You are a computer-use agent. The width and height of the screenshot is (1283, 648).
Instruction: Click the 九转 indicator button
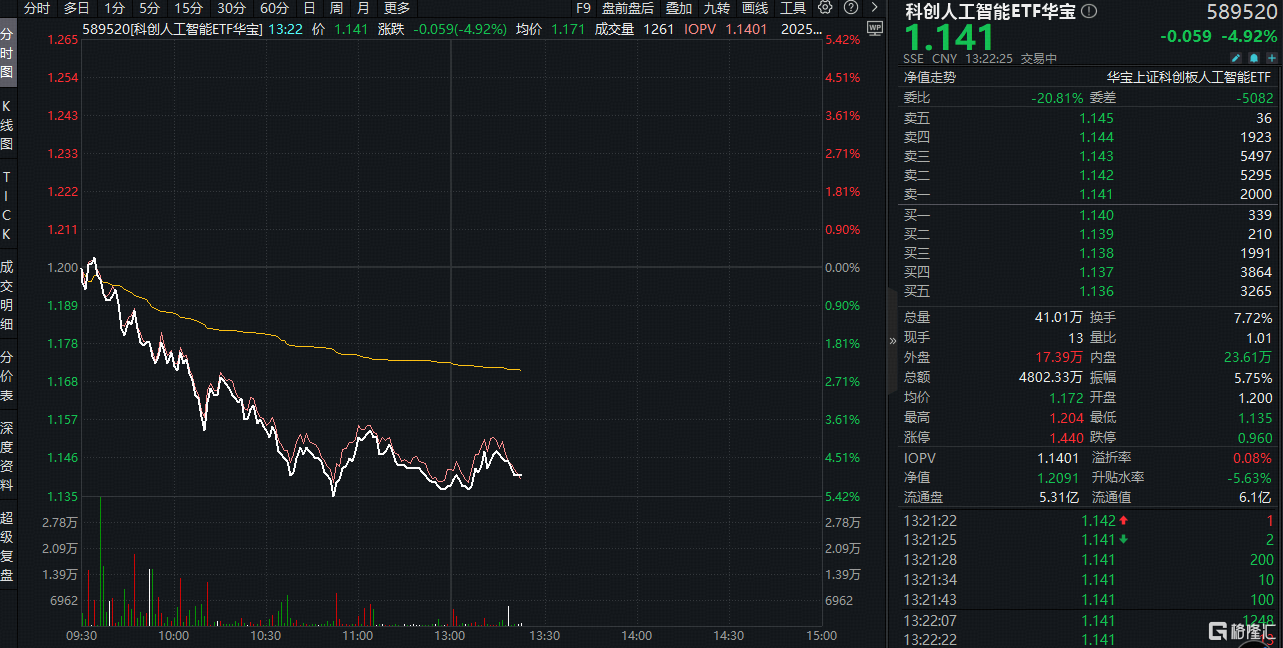tap(717, 8)
